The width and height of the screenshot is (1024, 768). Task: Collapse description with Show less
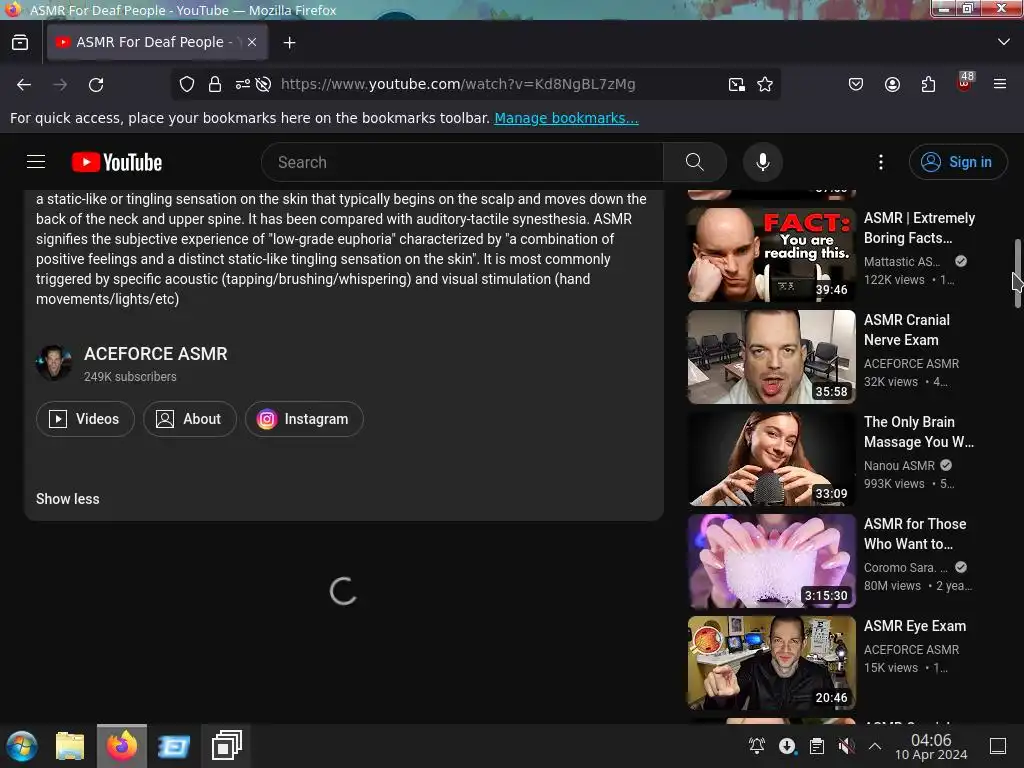click(68, 499)
